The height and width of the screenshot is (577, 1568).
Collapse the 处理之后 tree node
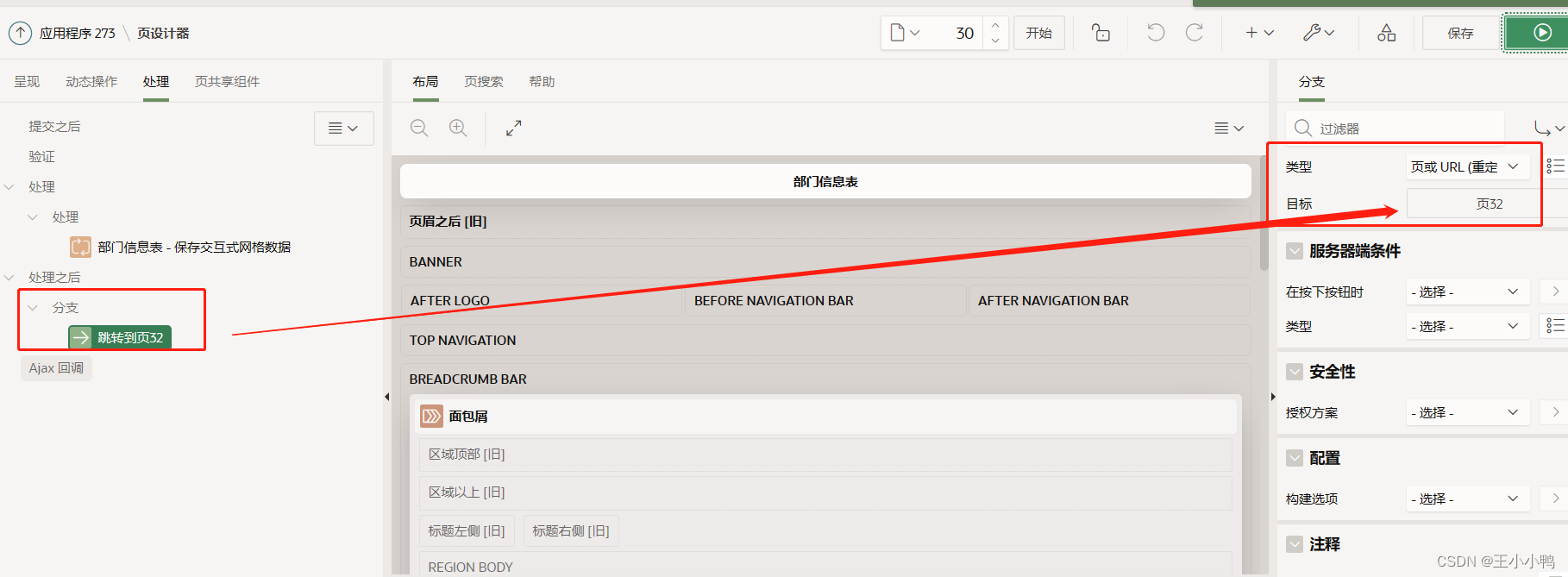point(9,278)
